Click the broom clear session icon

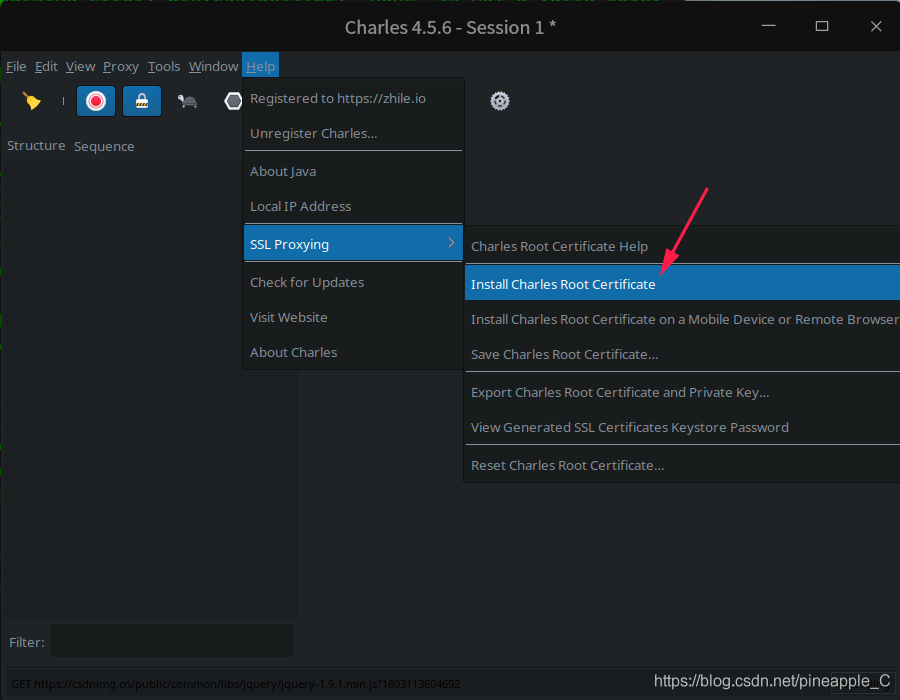pyautogui.click(x=32, y=101)
